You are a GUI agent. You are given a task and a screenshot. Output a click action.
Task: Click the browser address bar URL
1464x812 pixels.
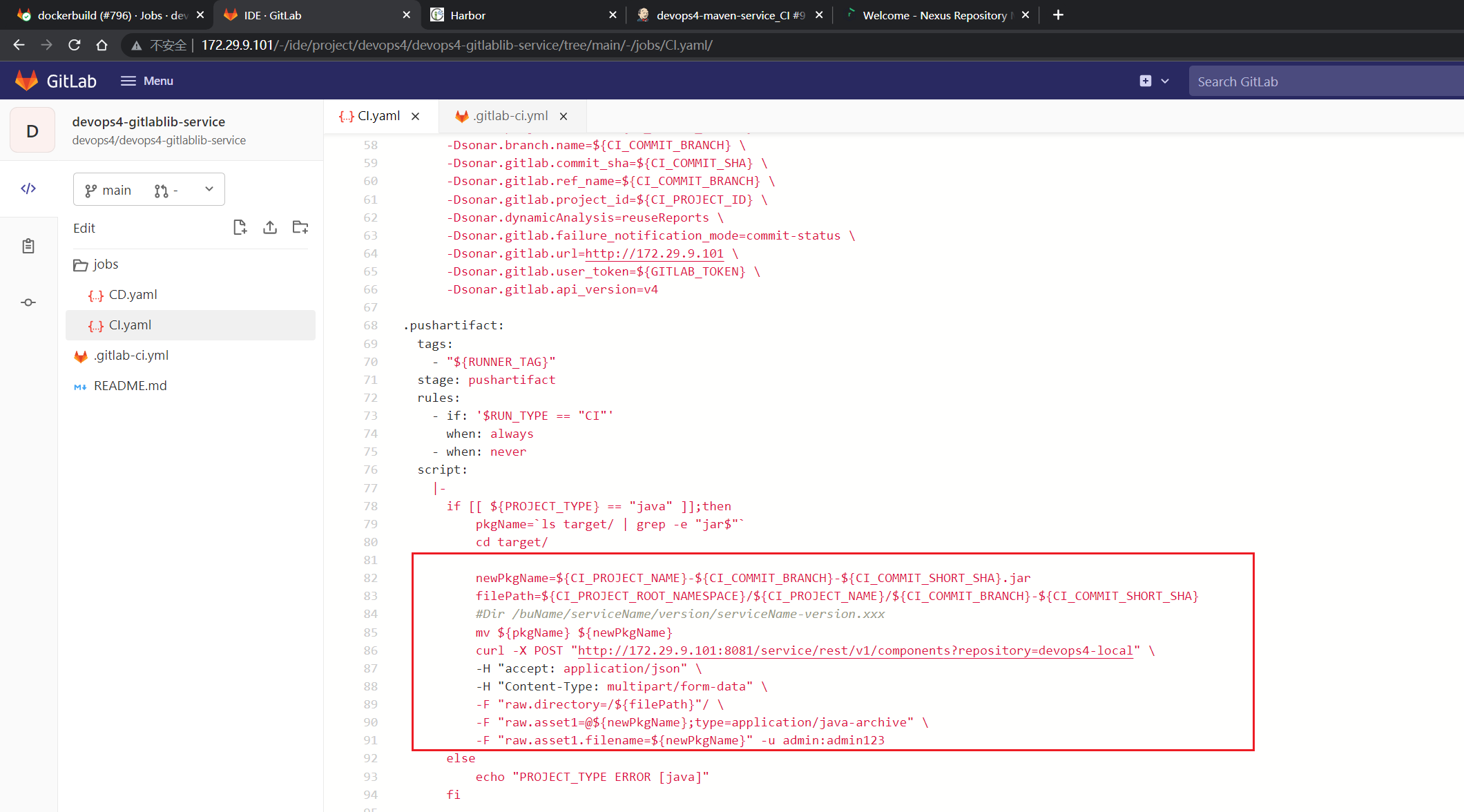(457, 45)
